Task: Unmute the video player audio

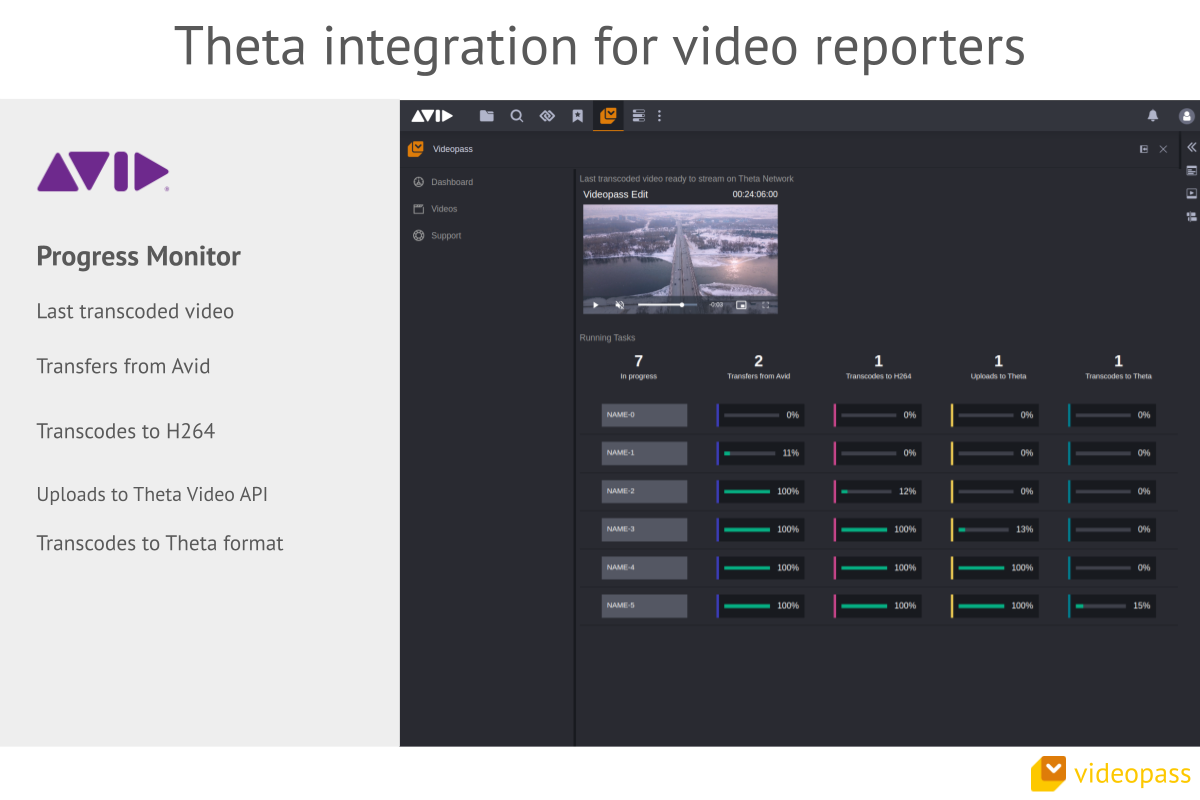Action: click(x=619, y=304)
